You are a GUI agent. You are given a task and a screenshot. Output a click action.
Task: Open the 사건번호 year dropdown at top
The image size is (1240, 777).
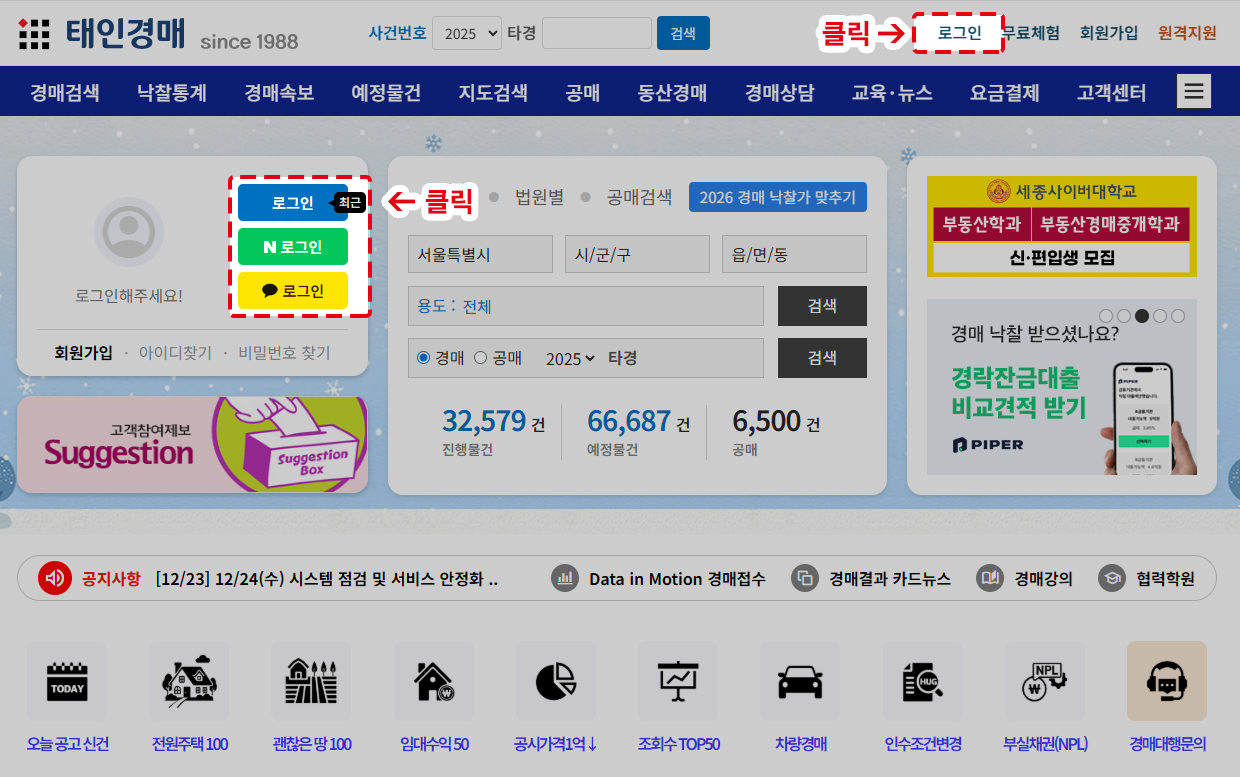(x=467, y=33)
